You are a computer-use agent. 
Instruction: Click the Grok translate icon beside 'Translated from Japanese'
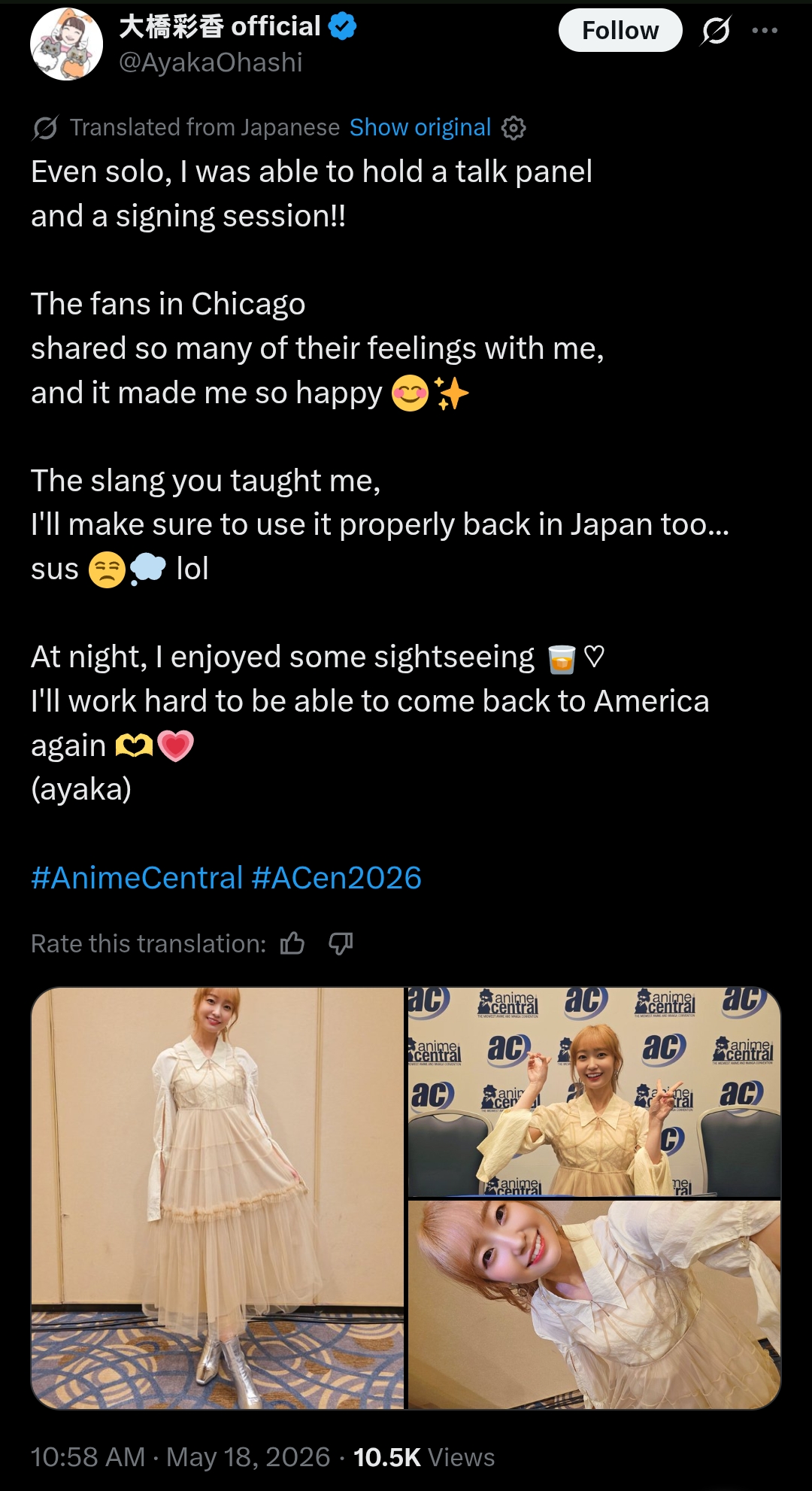click(x=45, y=128)
